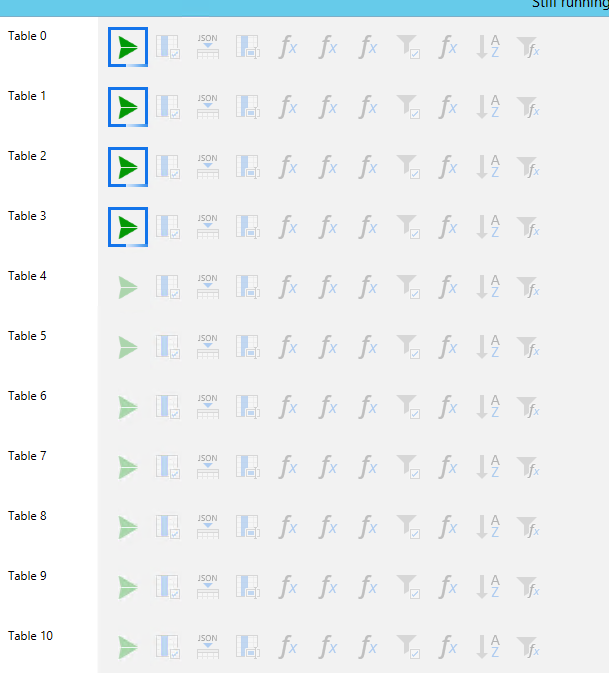Select the first fx formula step in Table 5
Screen dimensions: 609x673
(x=288, y=347)
